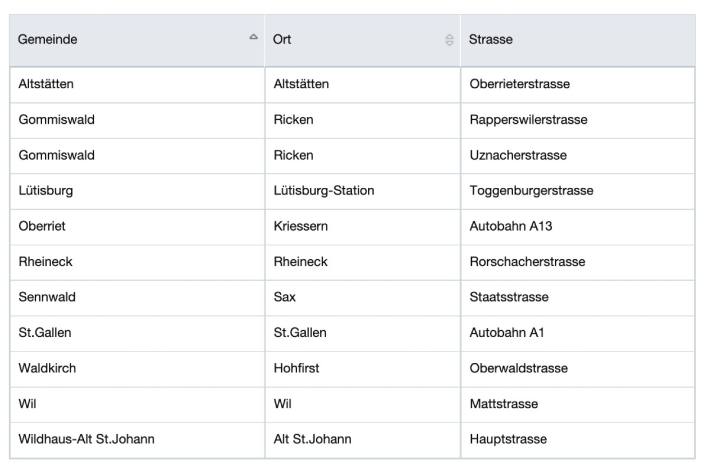The width and height of the screenshot is (710, 473).
Task: Toggle the Ort column sort arrows
Action: tap(449, 40)
